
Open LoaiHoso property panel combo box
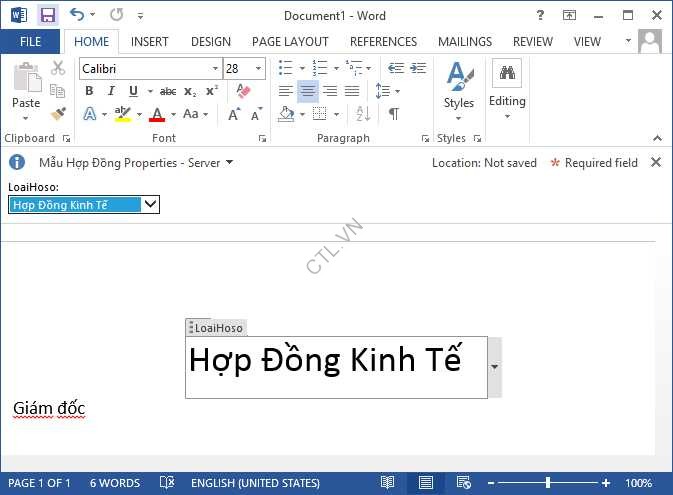pyautogui.click(x=84, y=204)
